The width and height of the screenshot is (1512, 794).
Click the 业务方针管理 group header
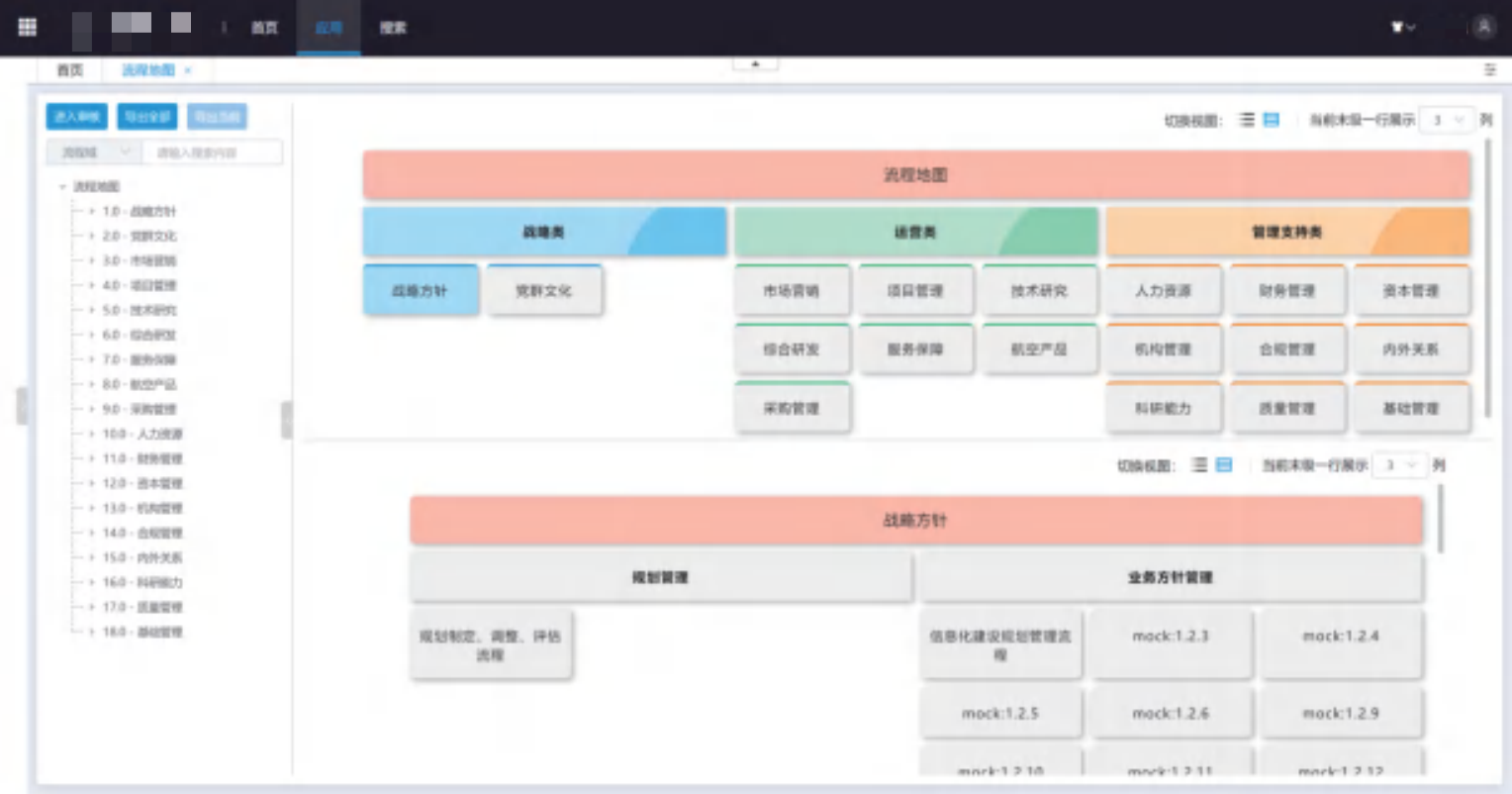[1171, 577]
